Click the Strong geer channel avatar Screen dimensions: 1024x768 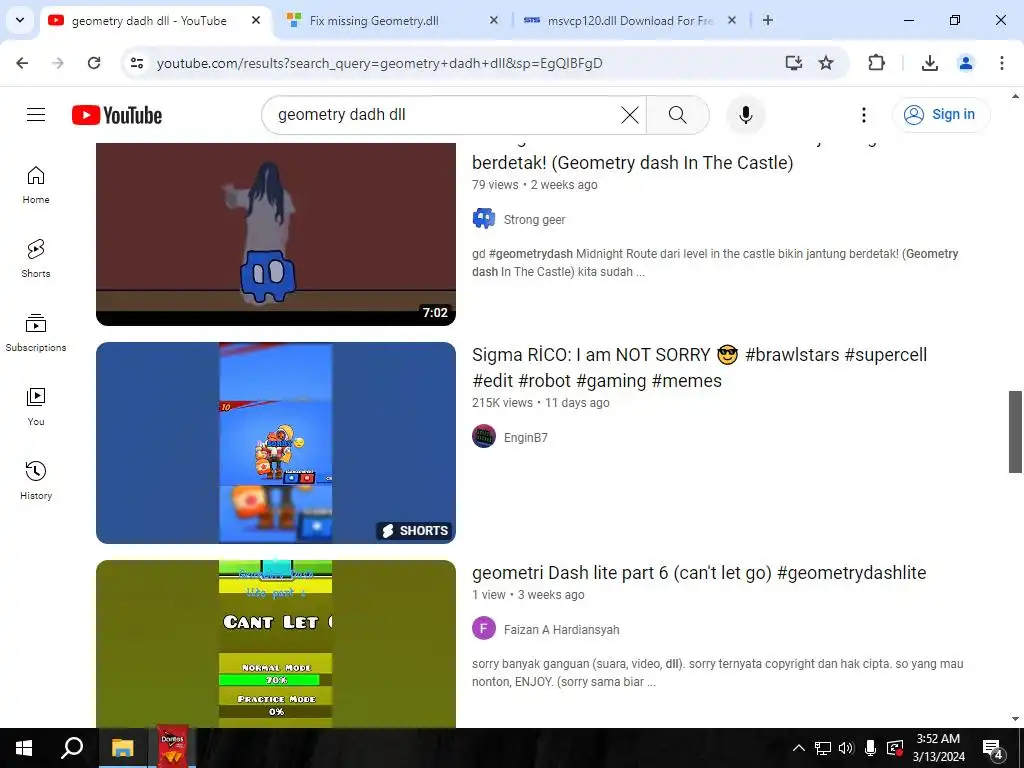click(x=484, y=219)
